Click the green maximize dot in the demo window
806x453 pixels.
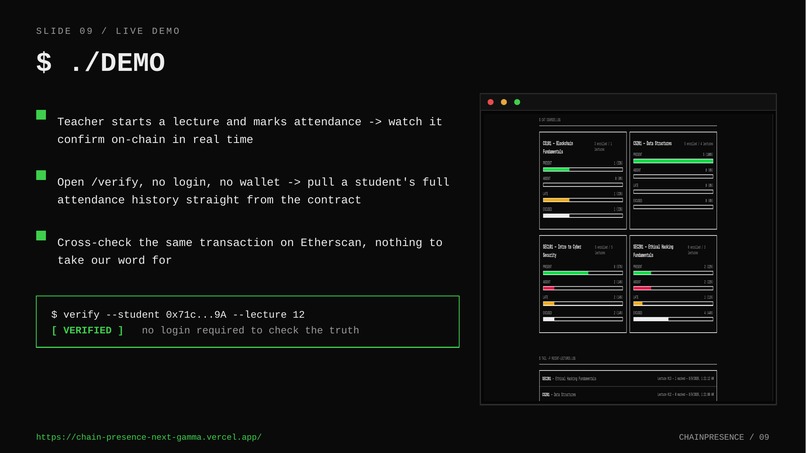pos(517,102)
